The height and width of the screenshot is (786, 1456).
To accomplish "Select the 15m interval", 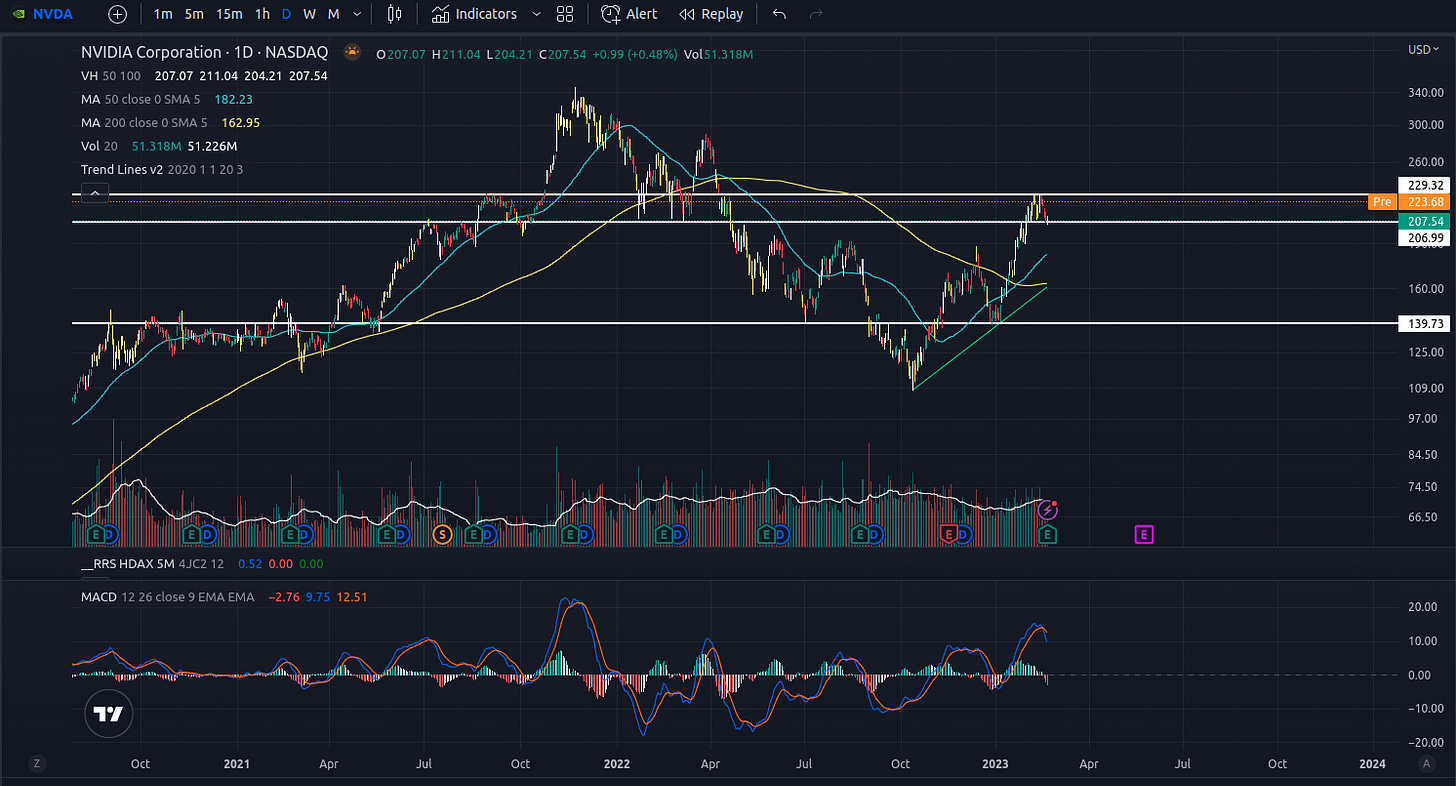I will point(229,14).
